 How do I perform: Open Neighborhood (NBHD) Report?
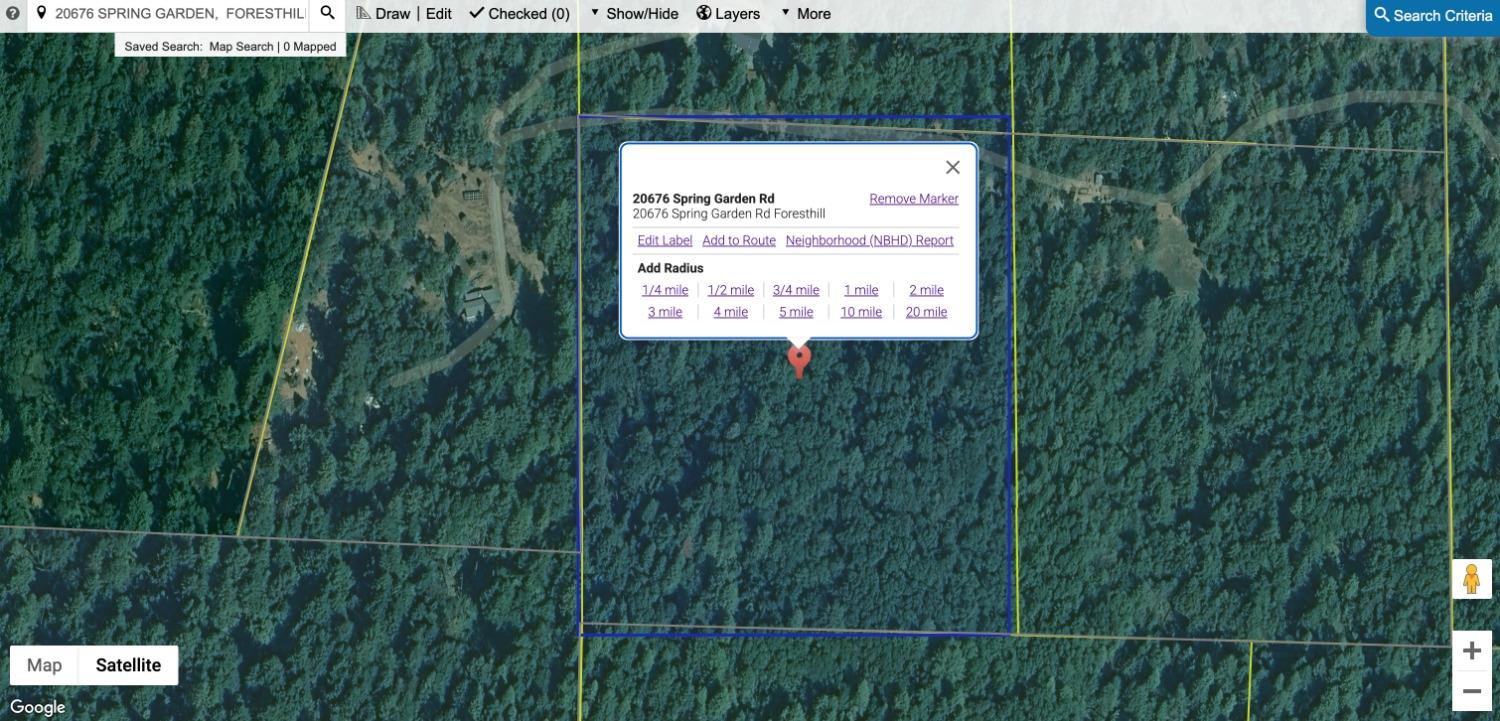tap(869, 241)
